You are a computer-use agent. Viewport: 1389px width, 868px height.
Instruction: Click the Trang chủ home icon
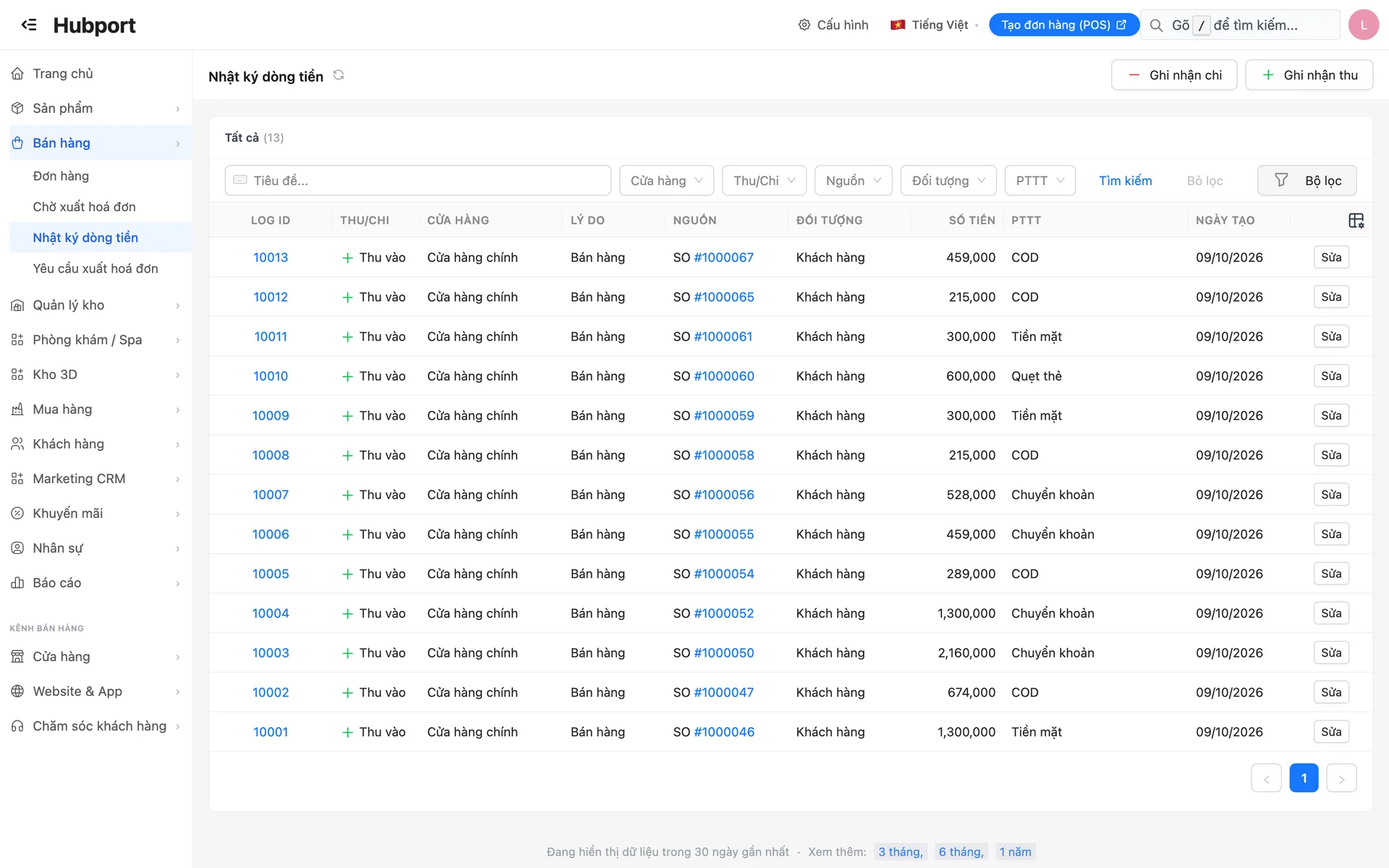tap(17, 74)
